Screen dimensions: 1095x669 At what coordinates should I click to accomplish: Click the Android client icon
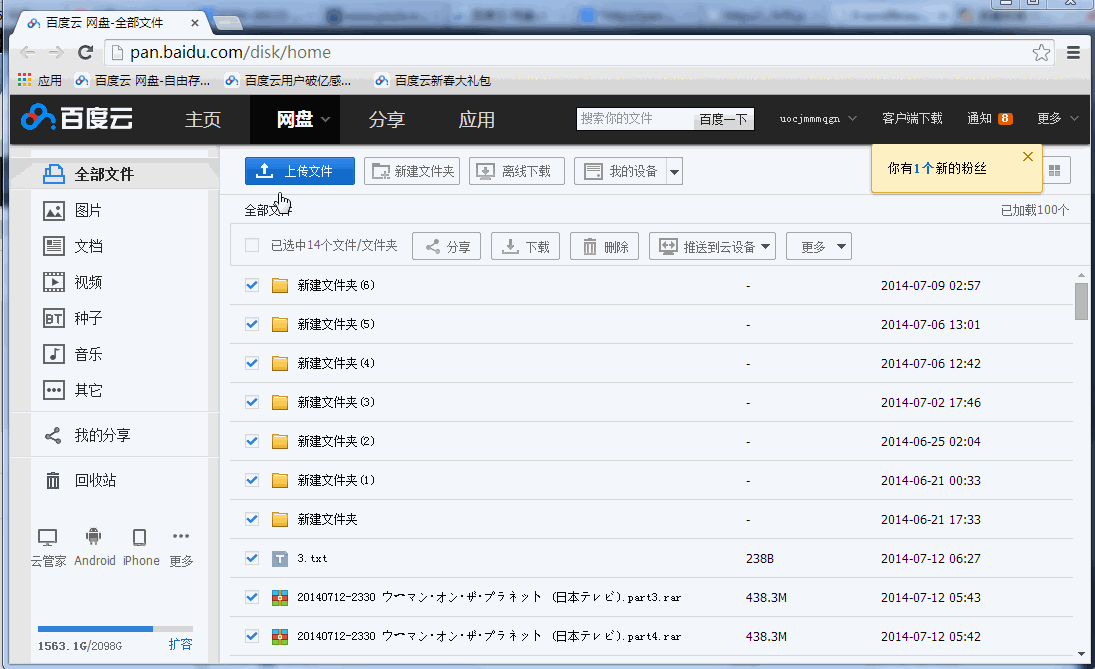click(94, 536)
